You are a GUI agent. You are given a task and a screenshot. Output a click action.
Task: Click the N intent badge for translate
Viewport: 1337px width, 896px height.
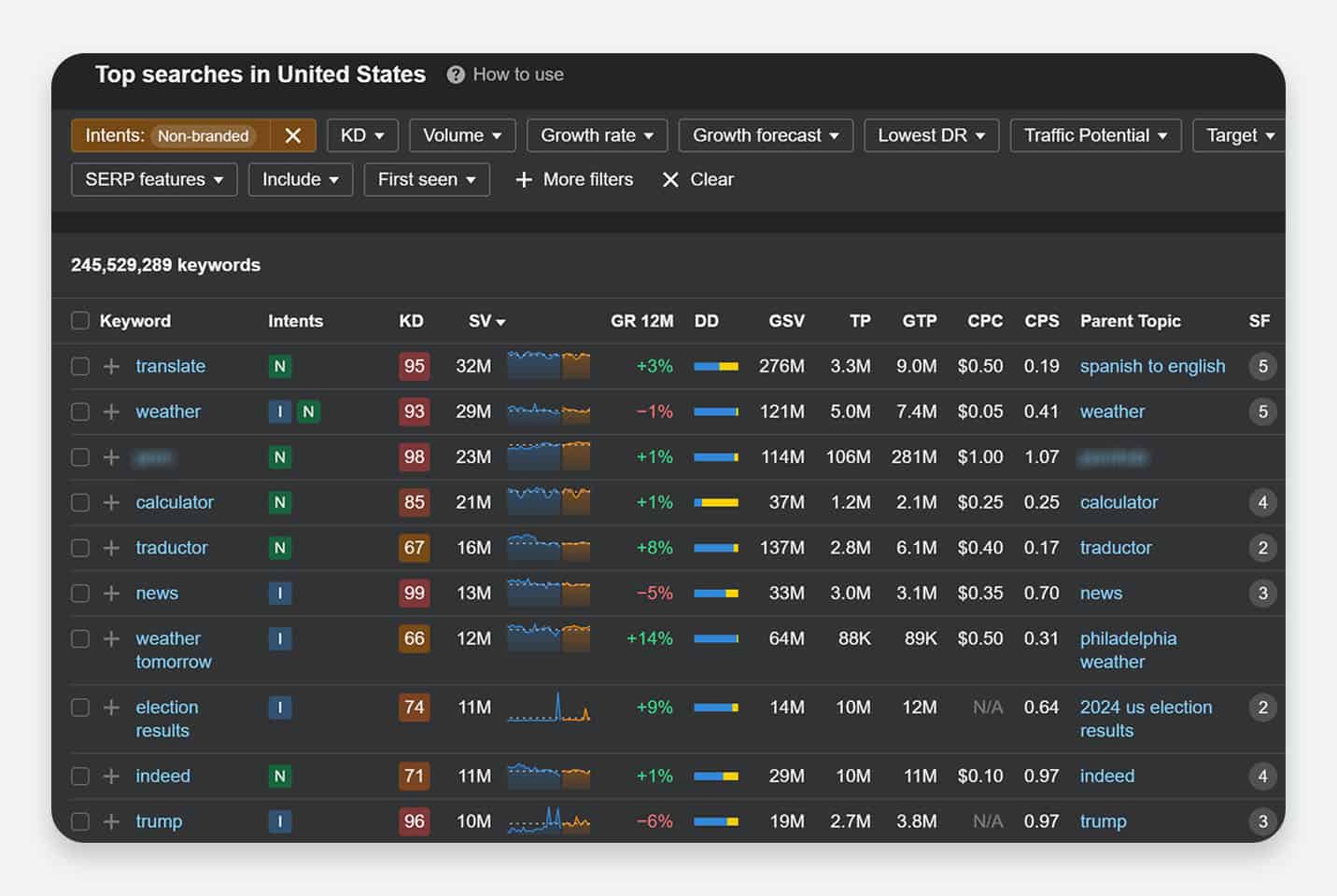coord(279,366)
